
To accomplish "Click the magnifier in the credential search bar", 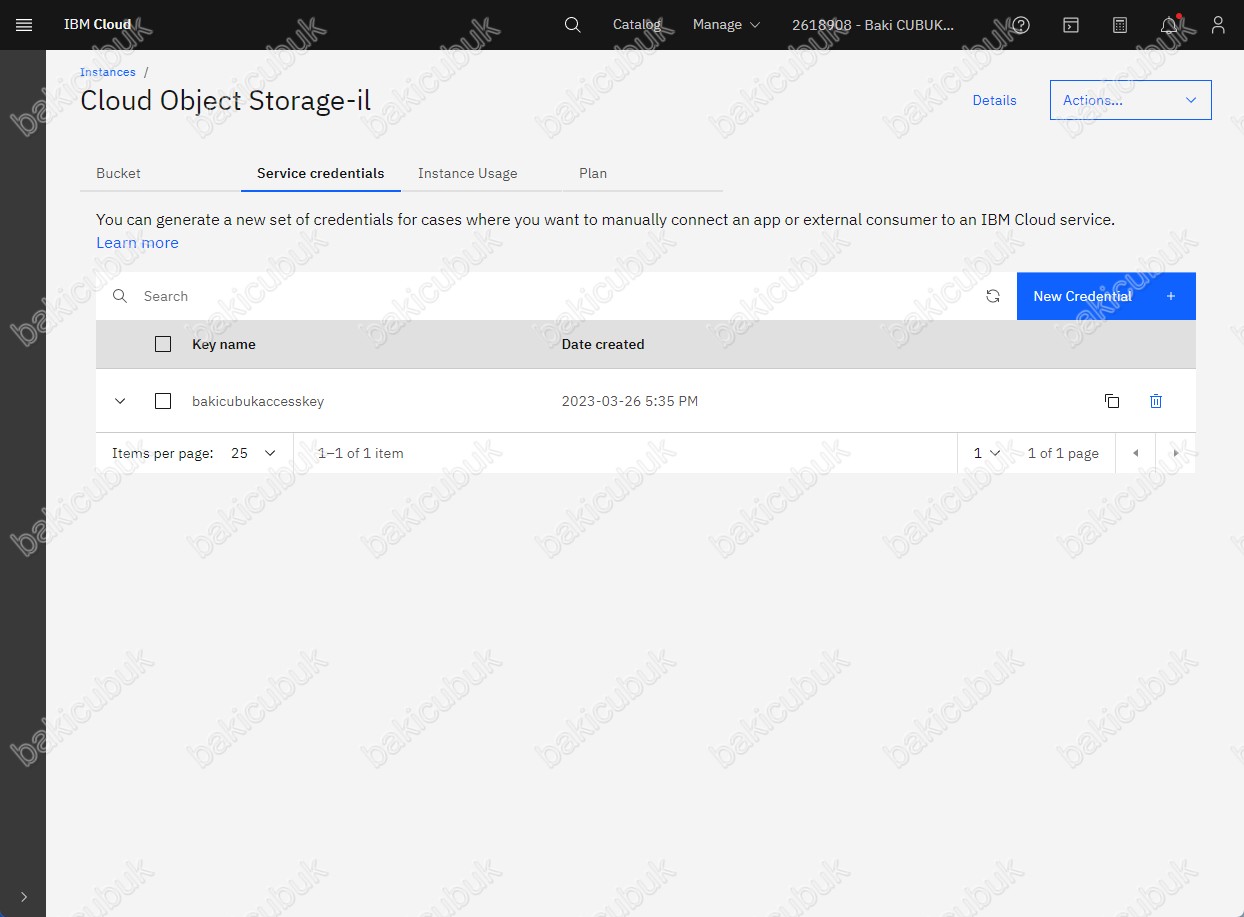I will [120, 296].
